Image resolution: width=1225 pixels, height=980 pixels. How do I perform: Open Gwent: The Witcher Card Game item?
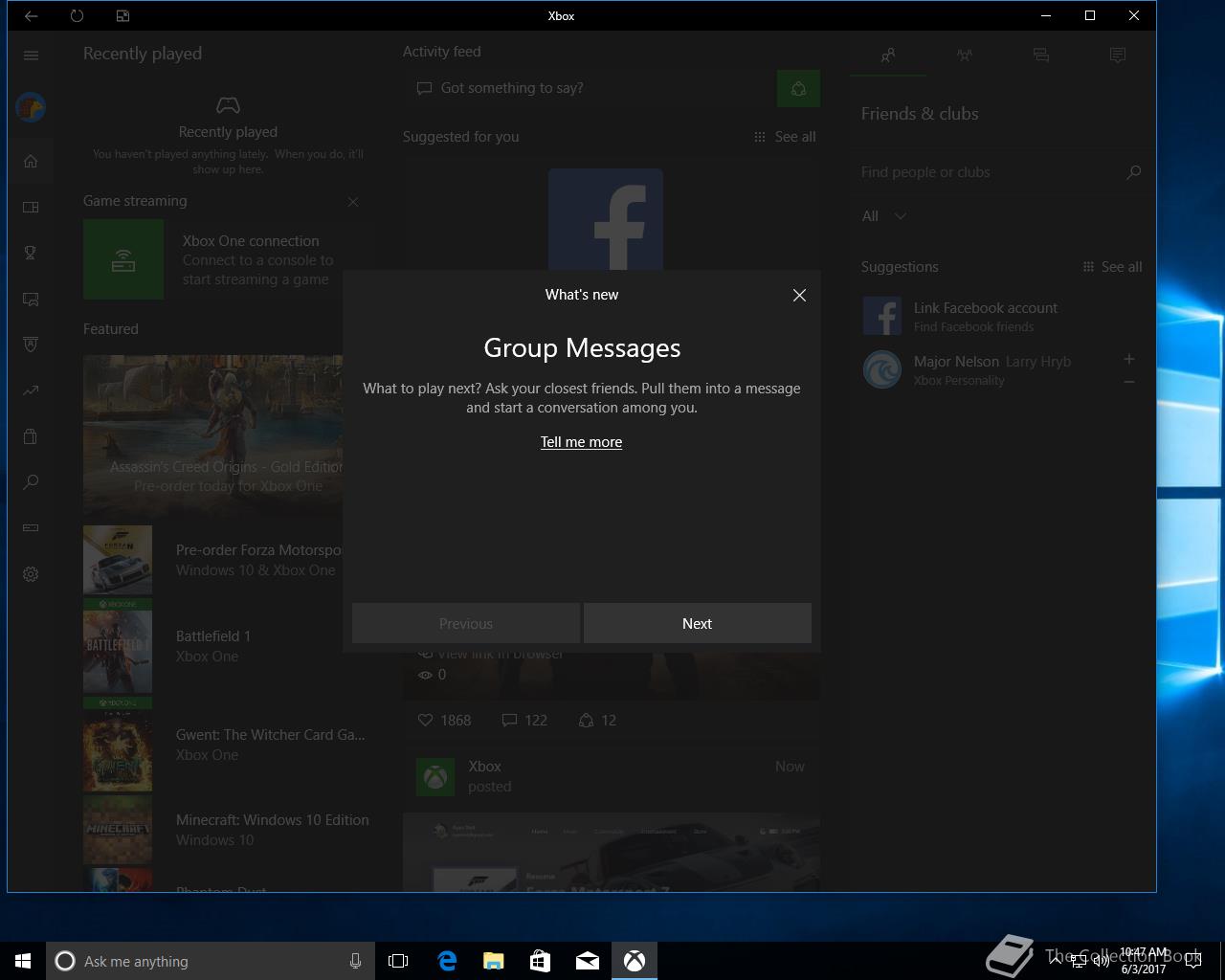click(226, 745)
